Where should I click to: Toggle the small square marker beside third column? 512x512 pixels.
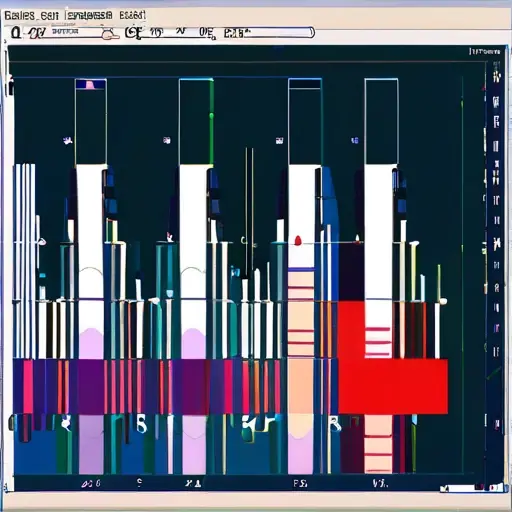point(279,140)
